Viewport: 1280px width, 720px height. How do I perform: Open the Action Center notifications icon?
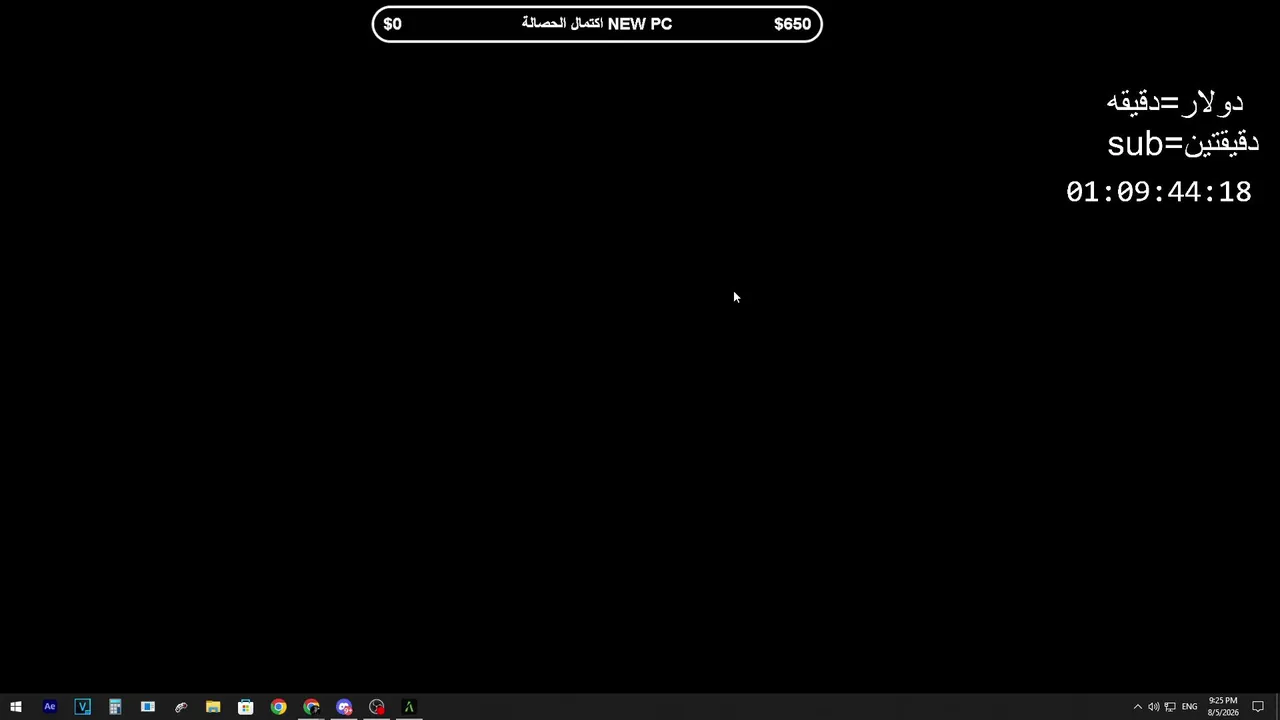1258,707
